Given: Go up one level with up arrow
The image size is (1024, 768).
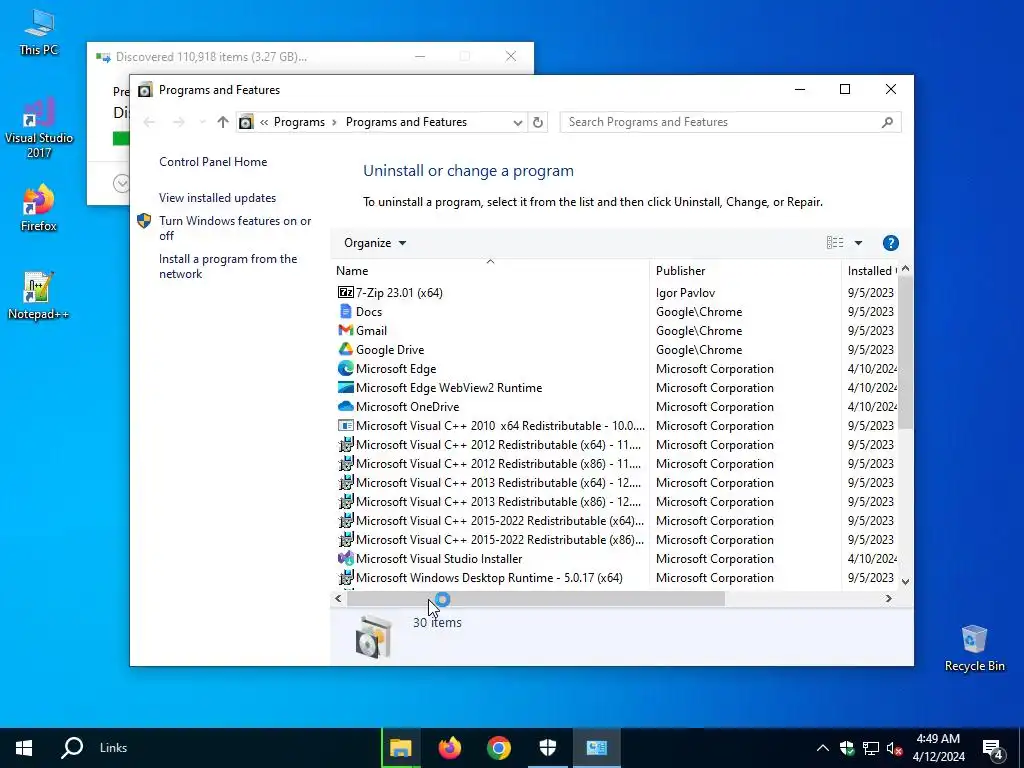Looking at the screenshot, I should click(223, 122).
